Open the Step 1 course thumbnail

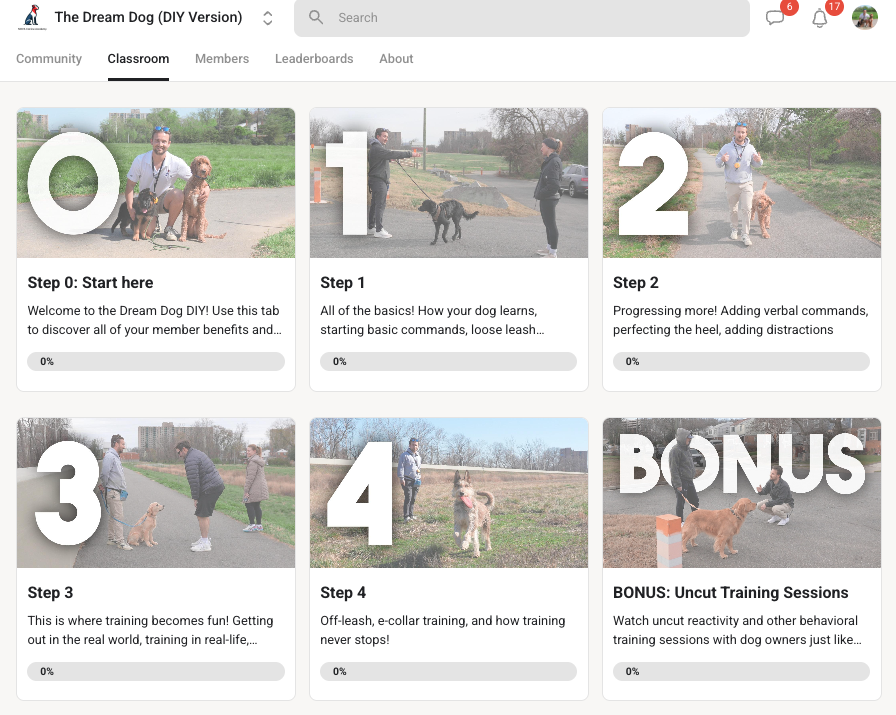point(449,183)
